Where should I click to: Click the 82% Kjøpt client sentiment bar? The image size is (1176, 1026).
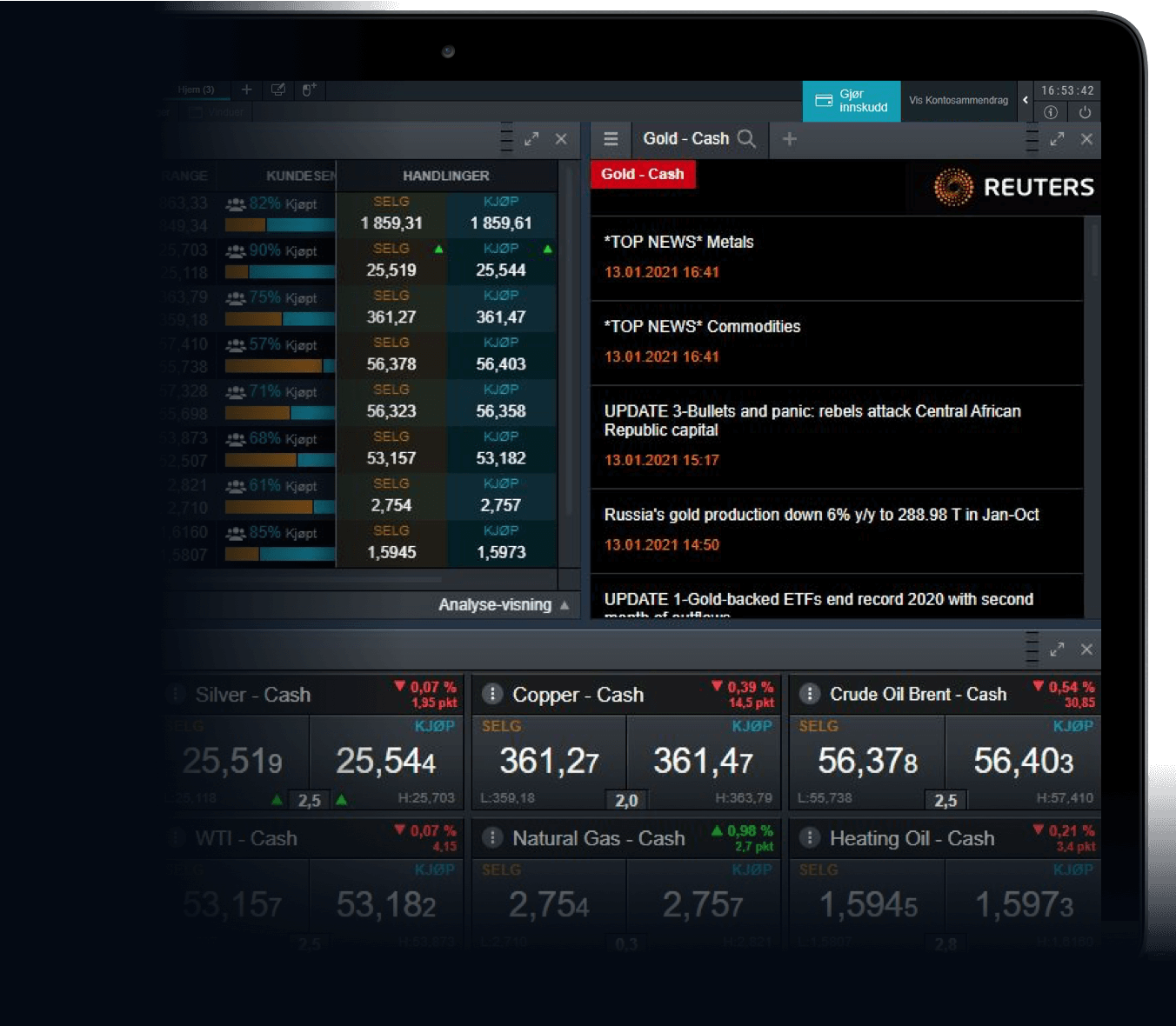[x=279, y=224]
